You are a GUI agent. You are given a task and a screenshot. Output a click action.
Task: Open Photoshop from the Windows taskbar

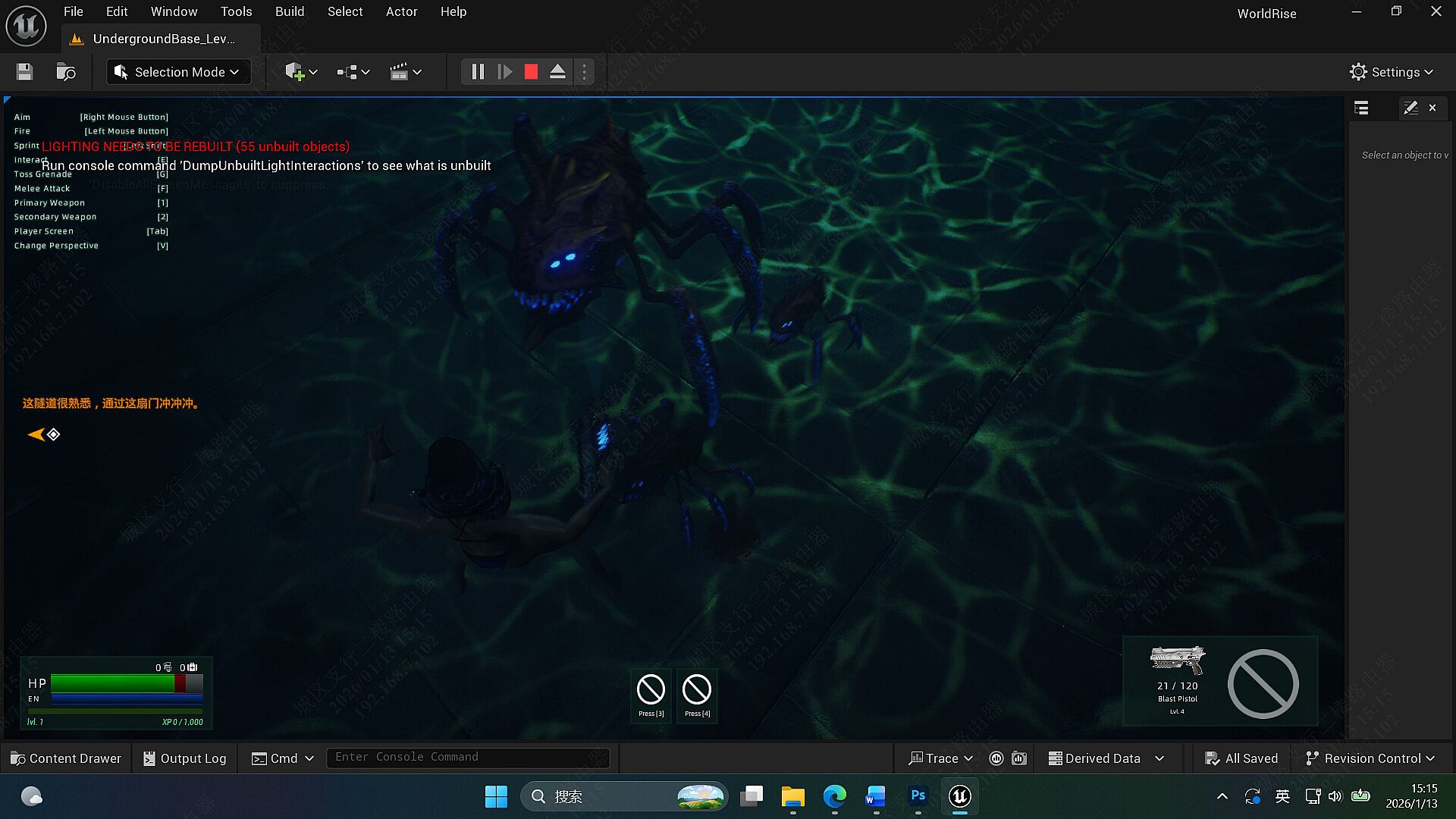coord(918,796)
